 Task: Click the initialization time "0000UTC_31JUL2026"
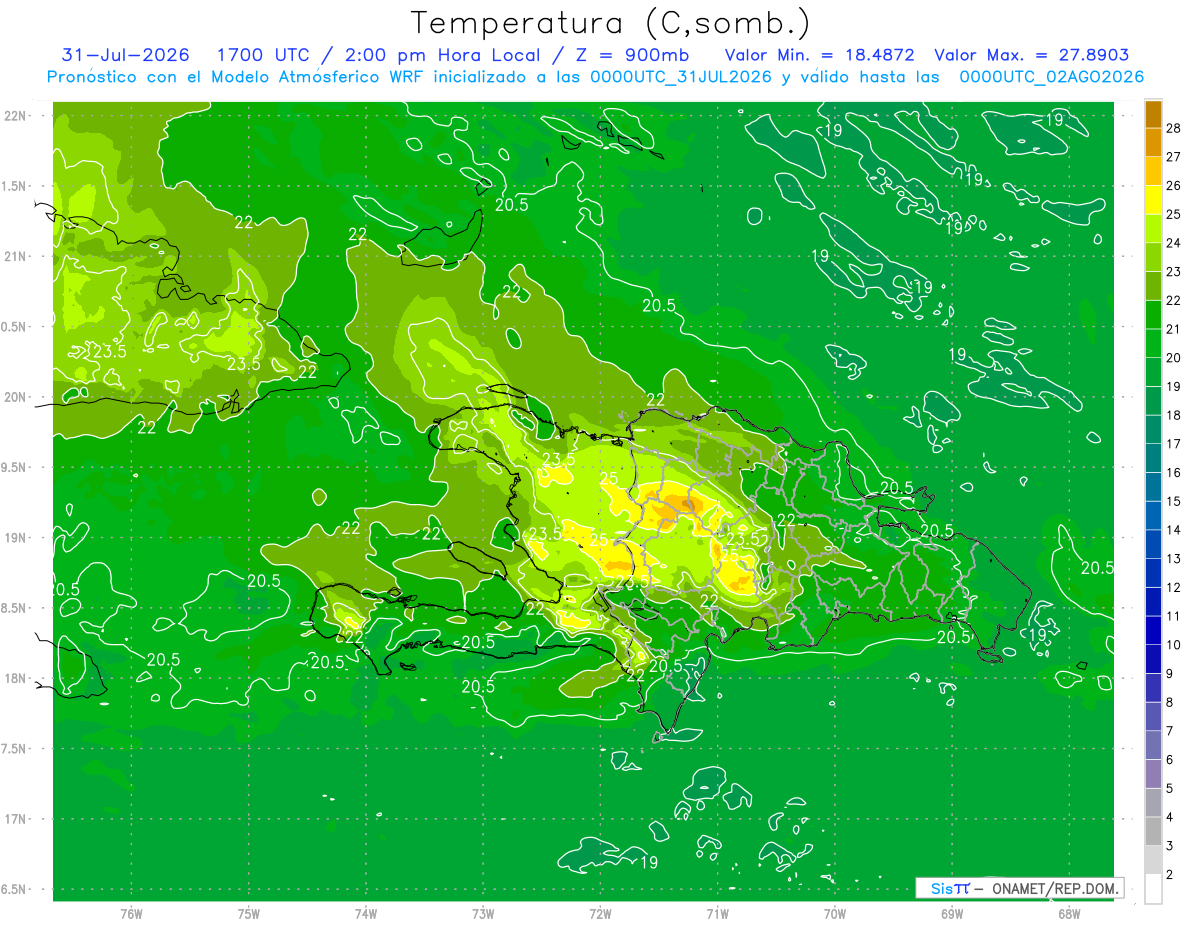point(681,77)
